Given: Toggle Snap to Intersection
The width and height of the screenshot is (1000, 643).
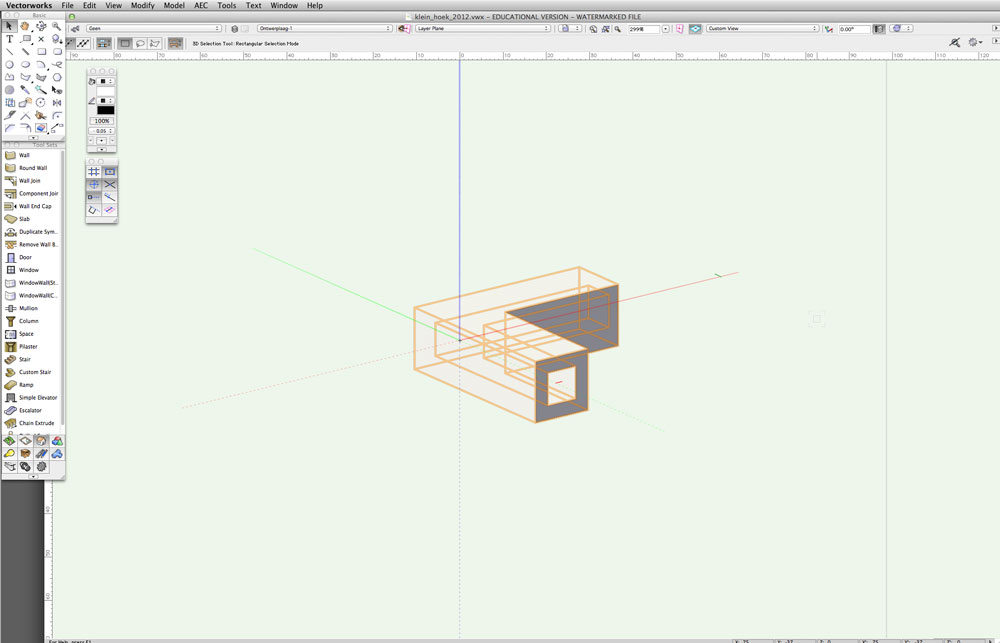Looking at the screenshot, I should 110,184.
